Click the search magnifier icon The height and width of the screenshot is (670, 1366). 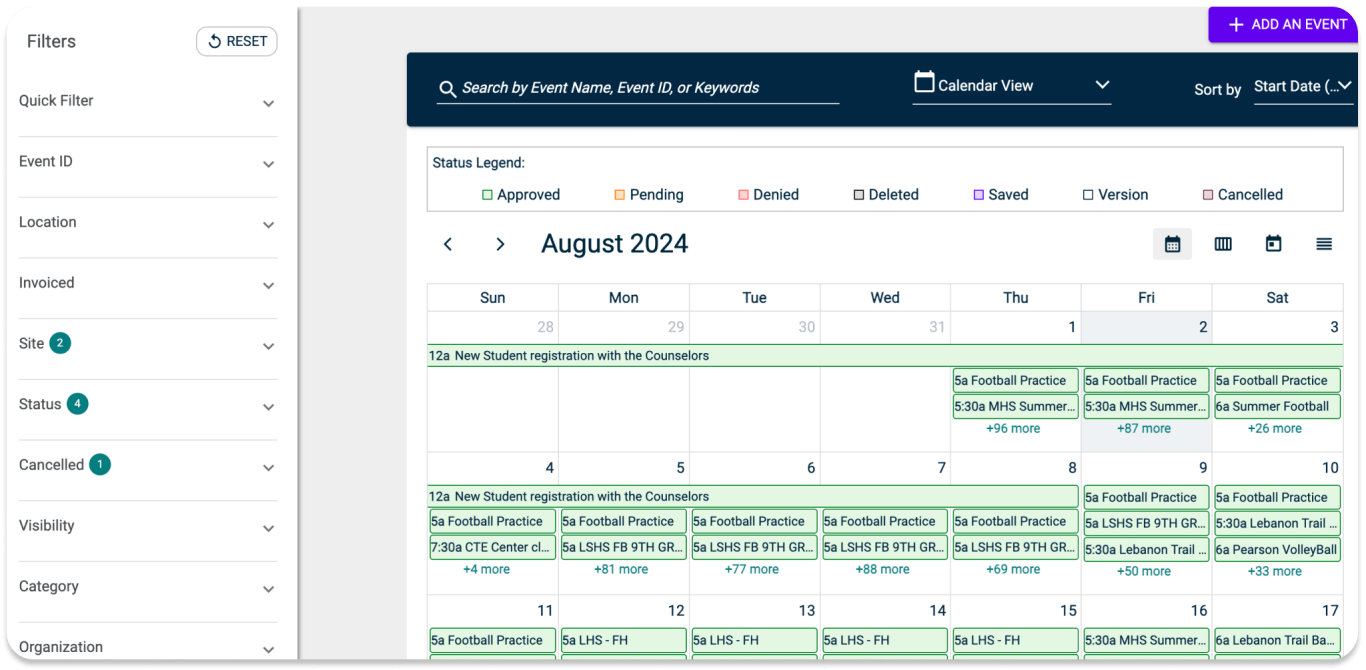tap(448, 89)
